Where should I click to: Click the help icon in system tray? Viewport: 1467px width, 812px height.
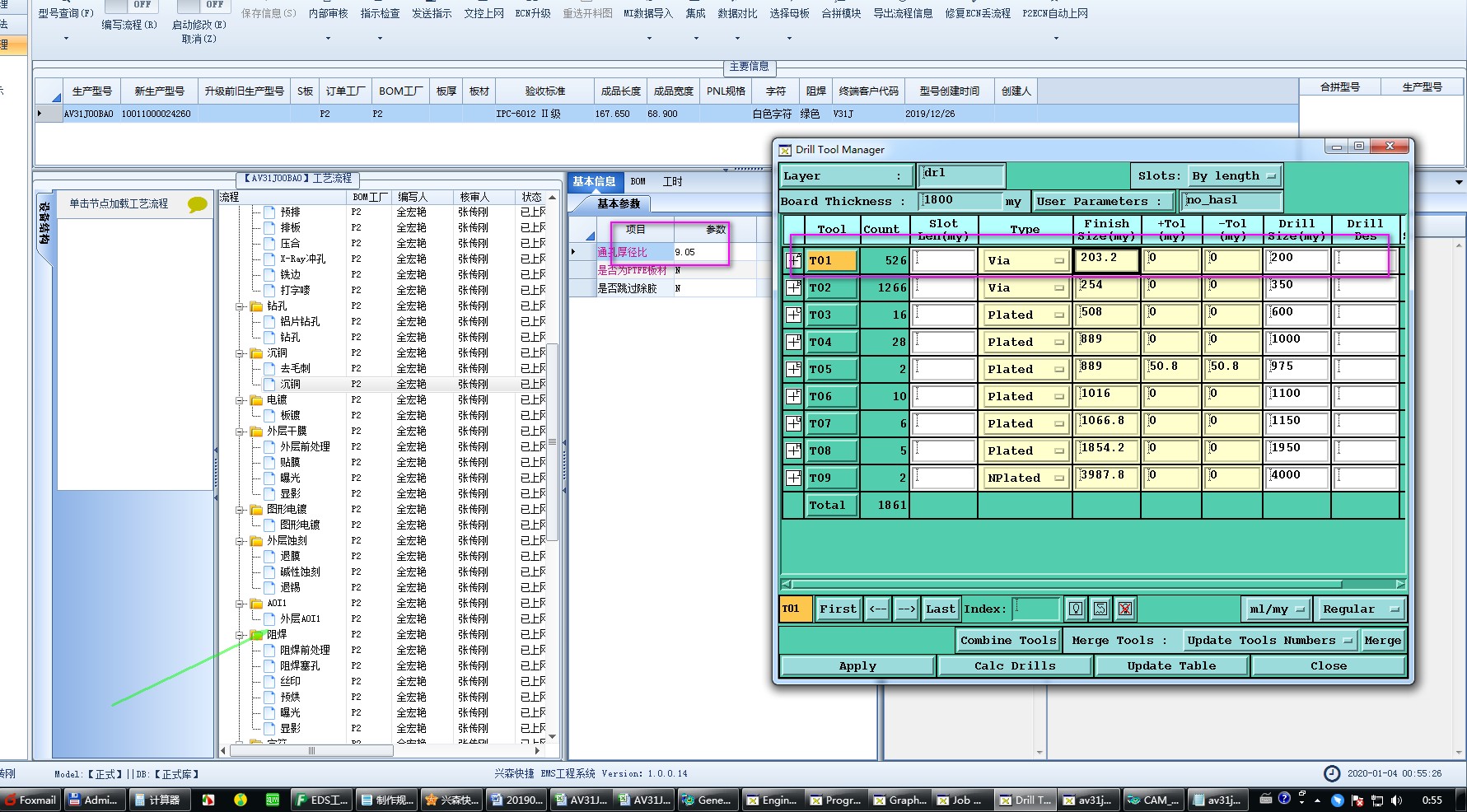point(1284,799)
